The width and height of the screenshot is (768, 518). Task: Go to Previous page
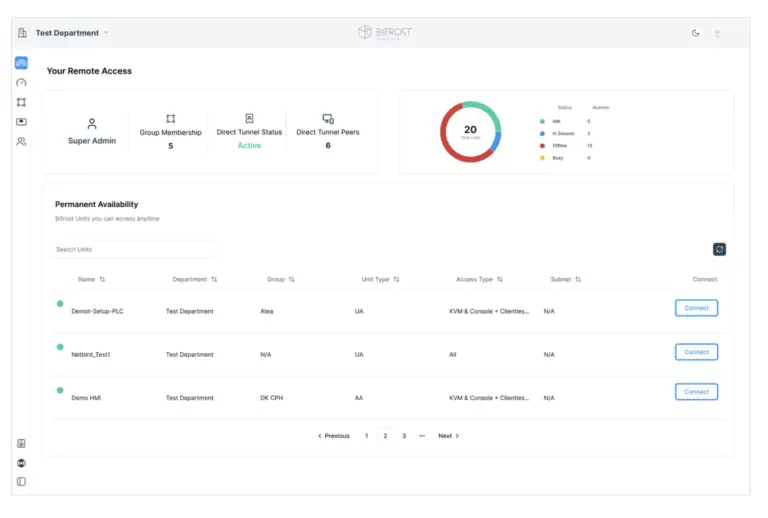[334, 436]
